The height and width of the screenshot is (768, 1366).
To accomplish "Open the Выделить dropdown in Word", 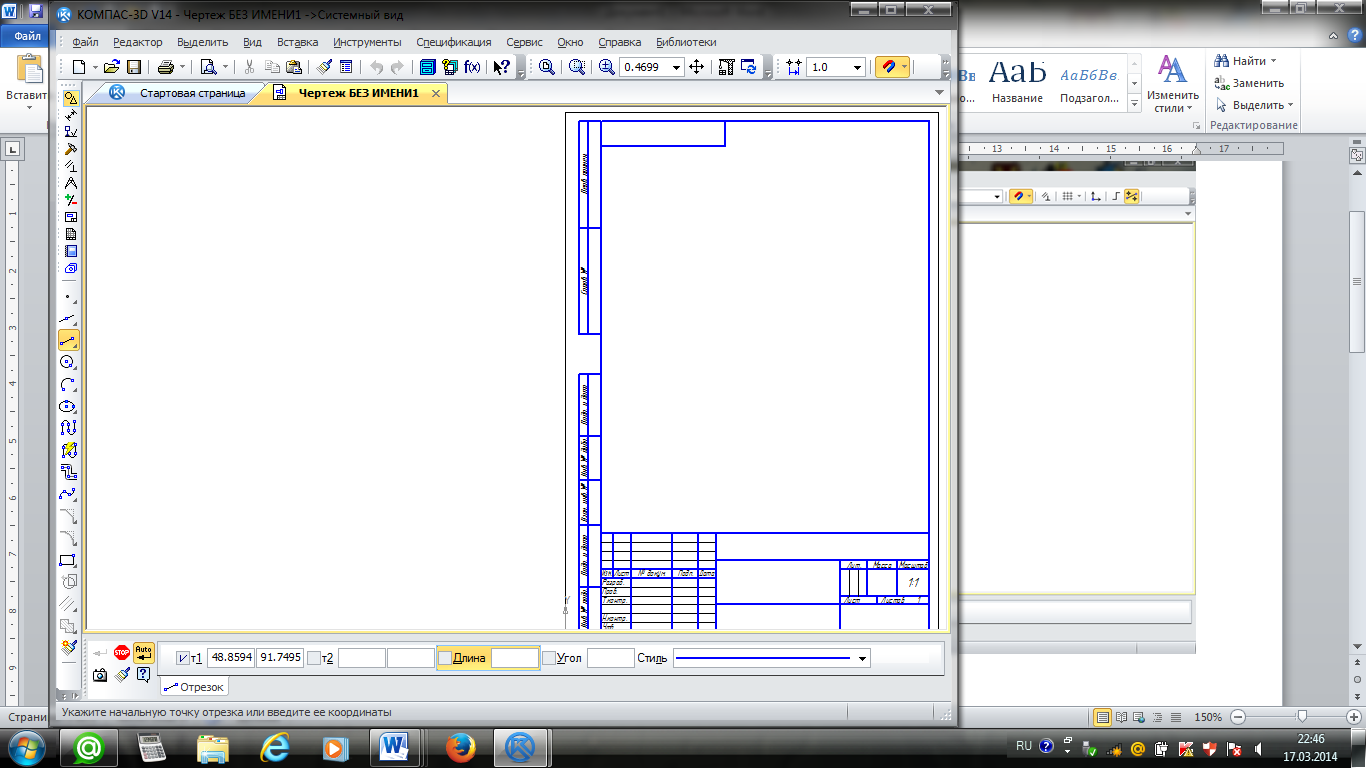I will (x=1255, y=105).
